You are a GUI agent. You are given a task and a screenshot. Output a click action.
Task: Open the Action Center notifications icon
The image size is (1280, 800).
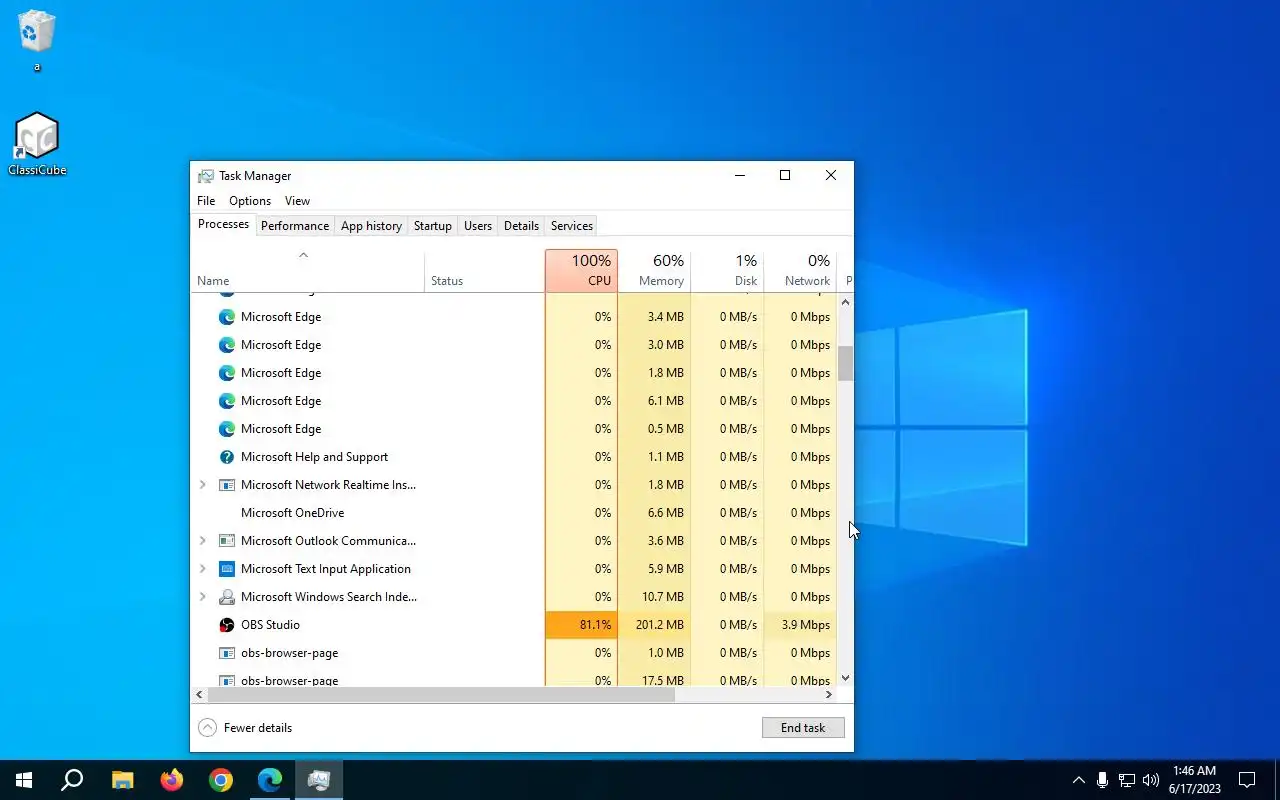click(x=1247, y=780)
